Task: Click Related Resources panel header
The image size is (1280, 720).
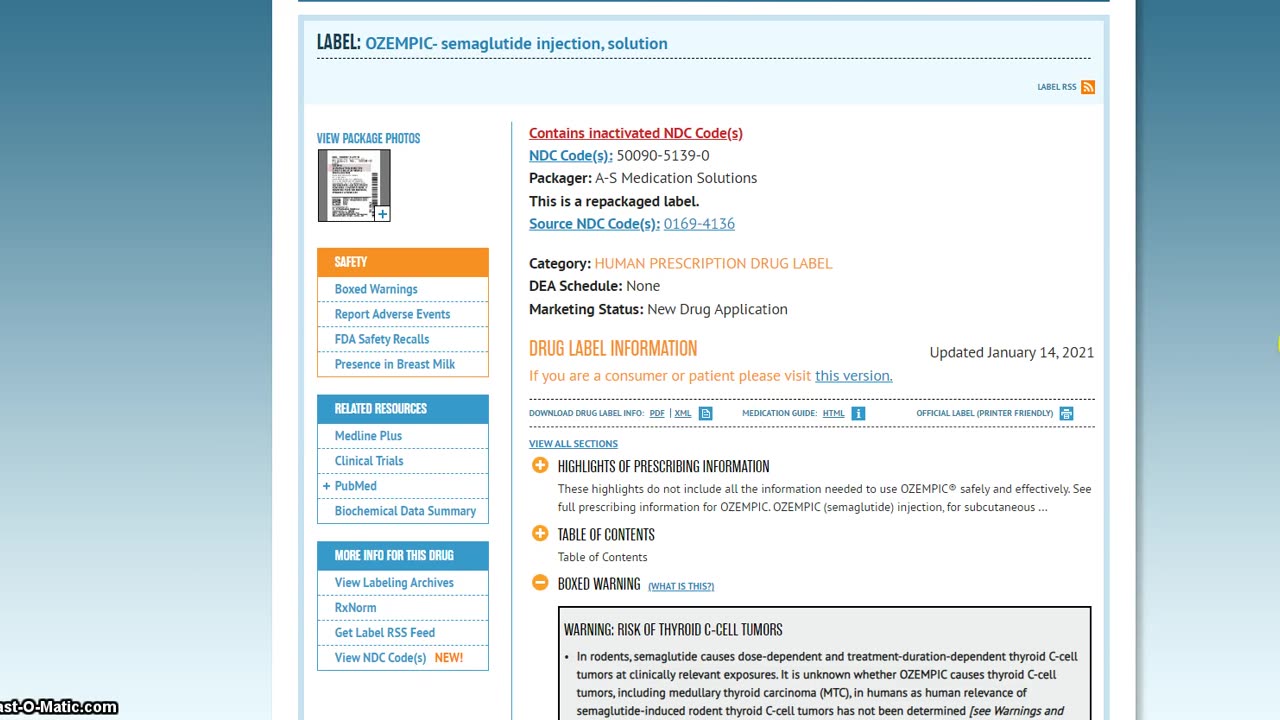Action: (403, 409)
